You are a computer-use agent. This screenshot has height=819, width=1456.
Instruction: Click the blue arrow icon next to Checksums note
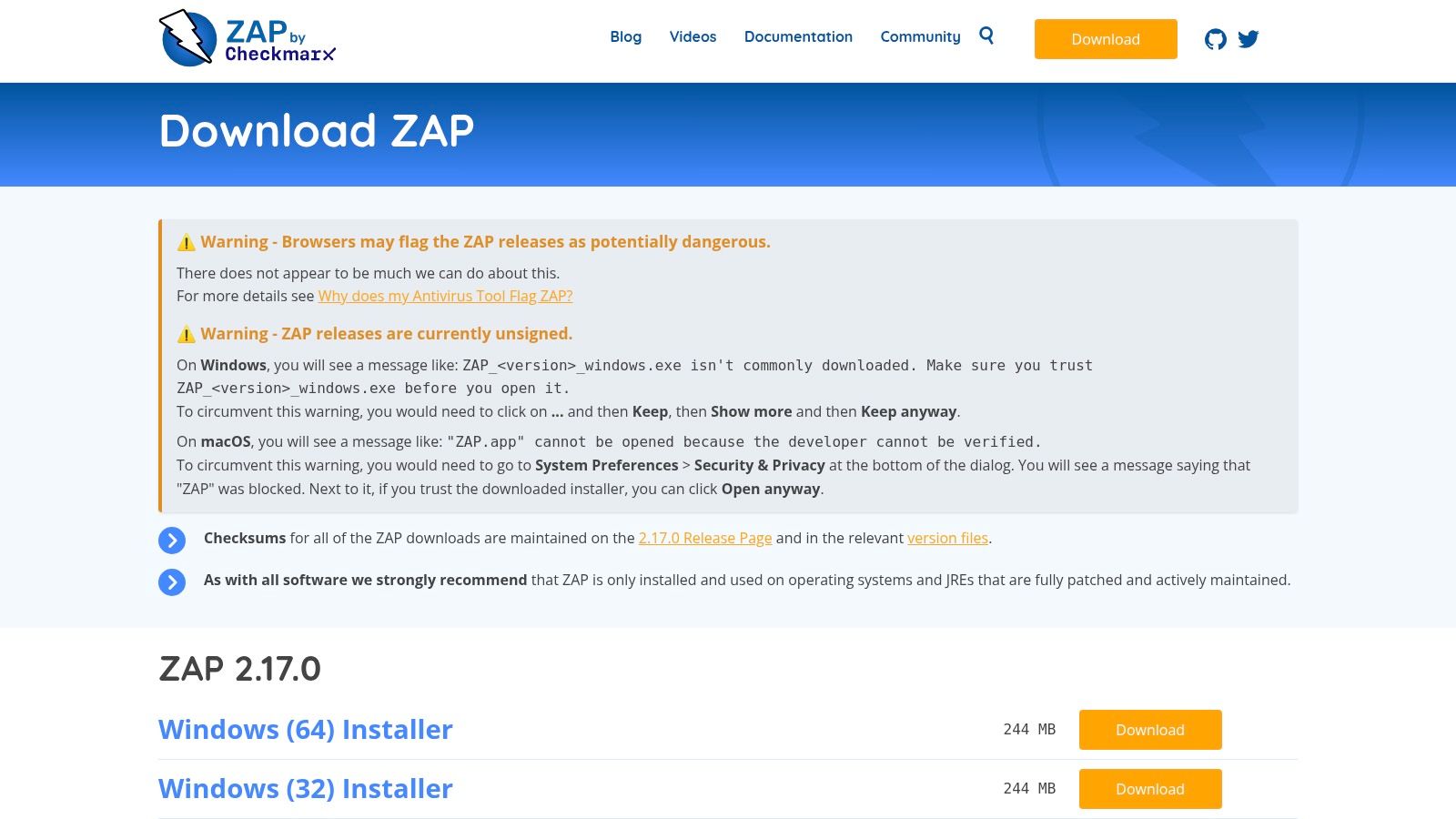tap(171, 540)
